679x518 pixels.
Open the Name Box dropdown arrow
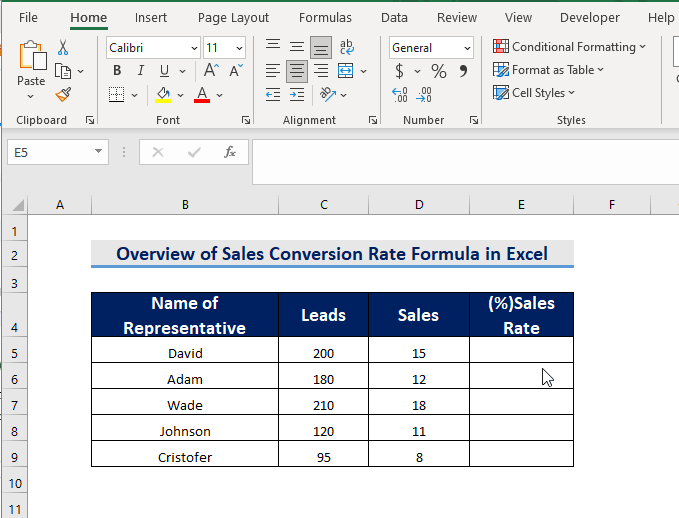(98, 151)
